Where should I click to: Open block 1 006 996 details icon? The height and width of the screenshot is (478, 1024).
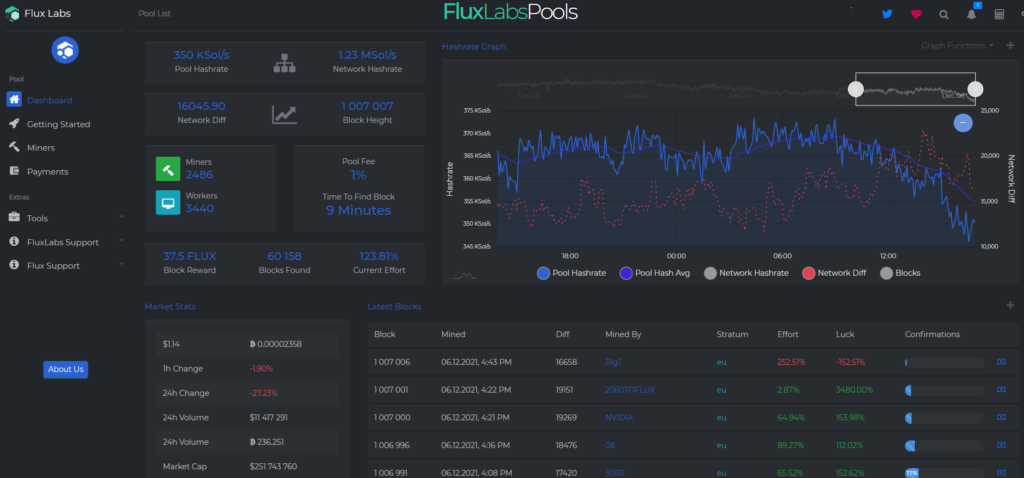pyautogui.click(x=1002, y=445)
